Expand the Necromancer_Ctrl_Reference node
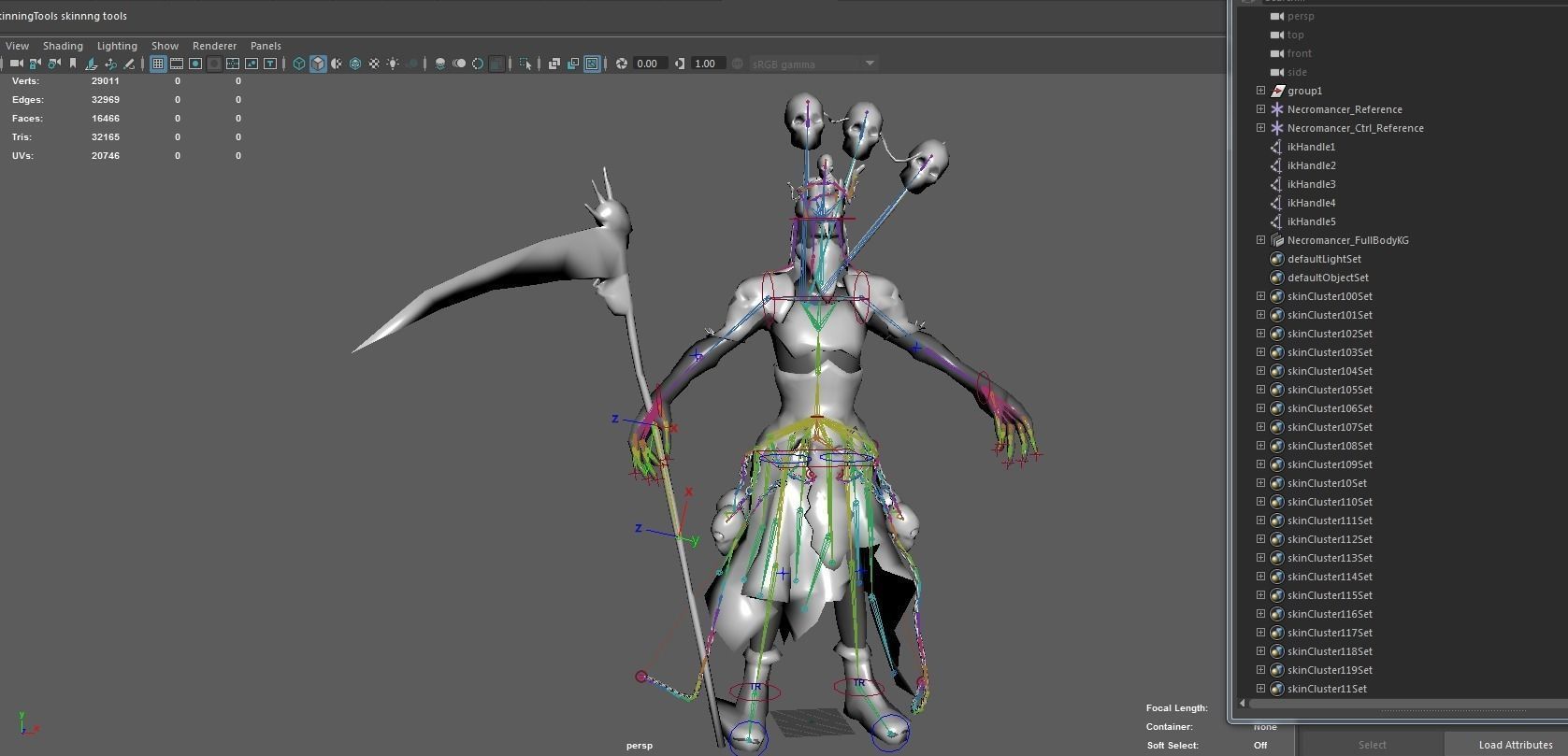The image size is (1568, 756). (1260, 128)
